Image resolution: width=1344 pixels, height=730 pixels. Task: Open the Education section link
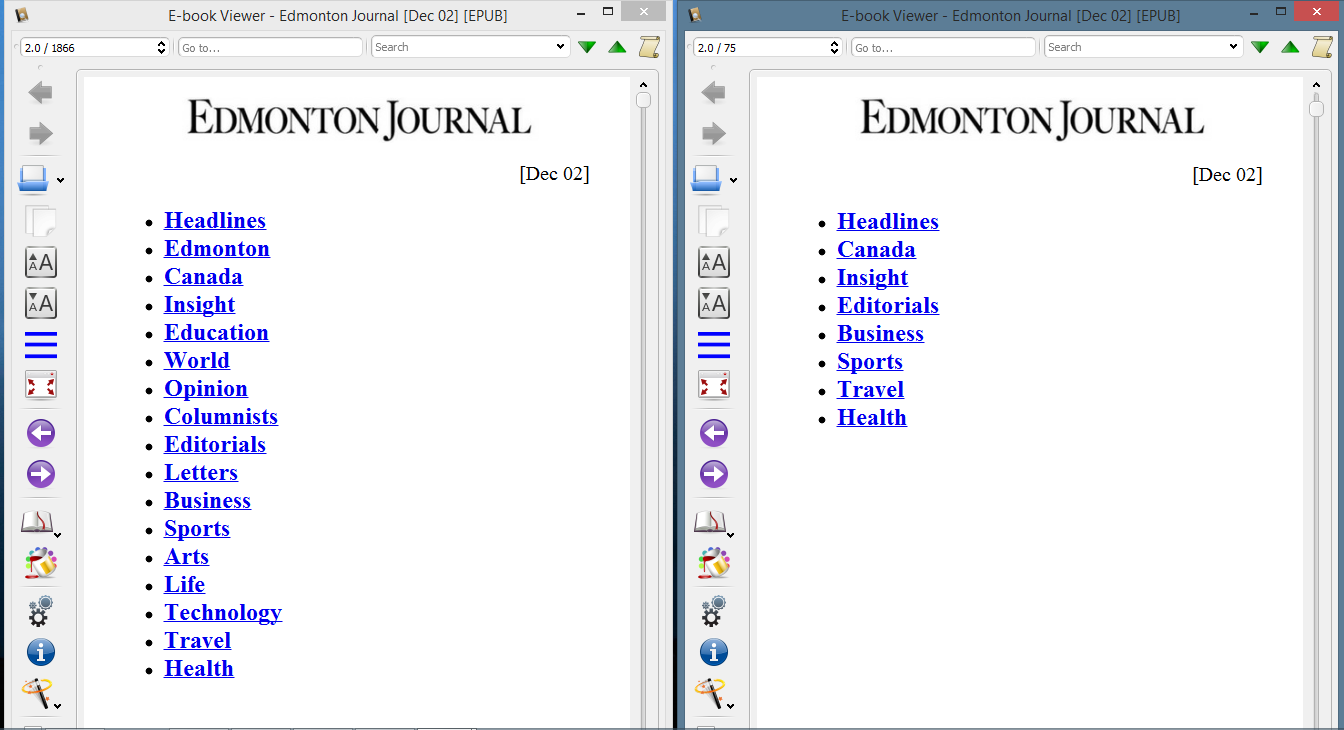pos(216,332)
